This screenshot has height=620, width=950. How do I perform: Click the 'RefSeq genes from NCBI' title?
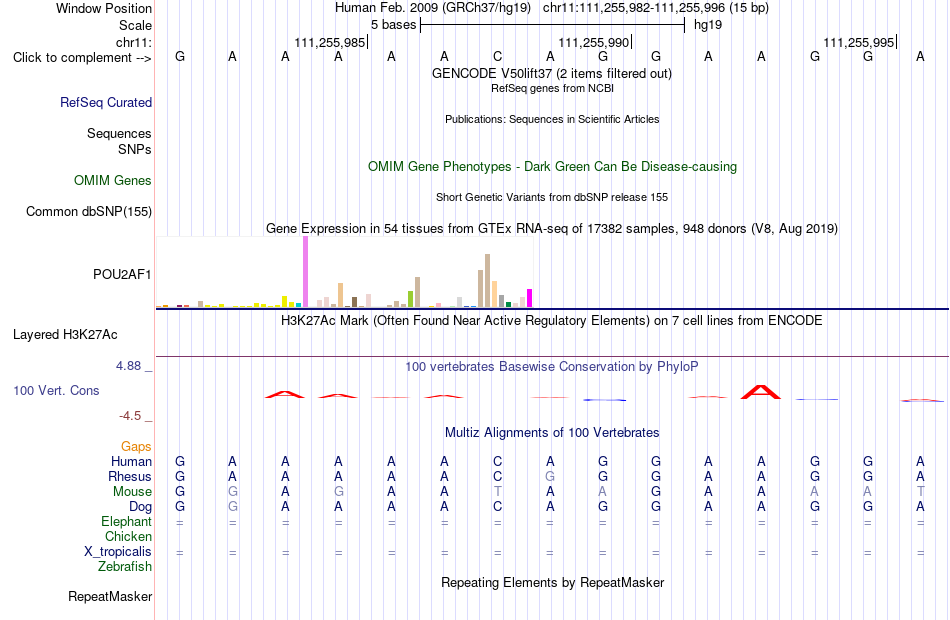click(x=553, y=88)
